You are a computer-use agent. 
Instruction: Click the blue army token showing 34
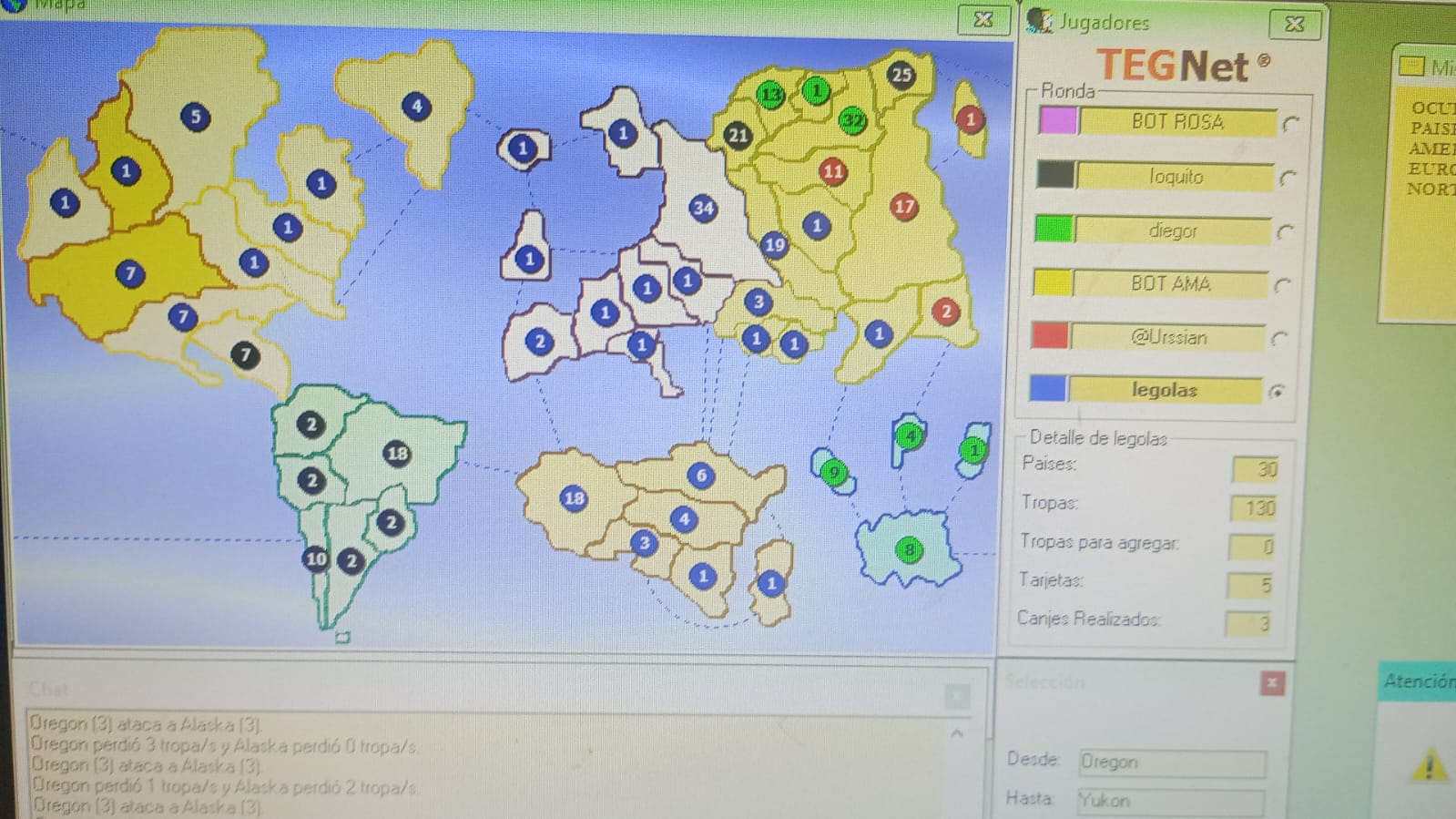coord(703,209)
